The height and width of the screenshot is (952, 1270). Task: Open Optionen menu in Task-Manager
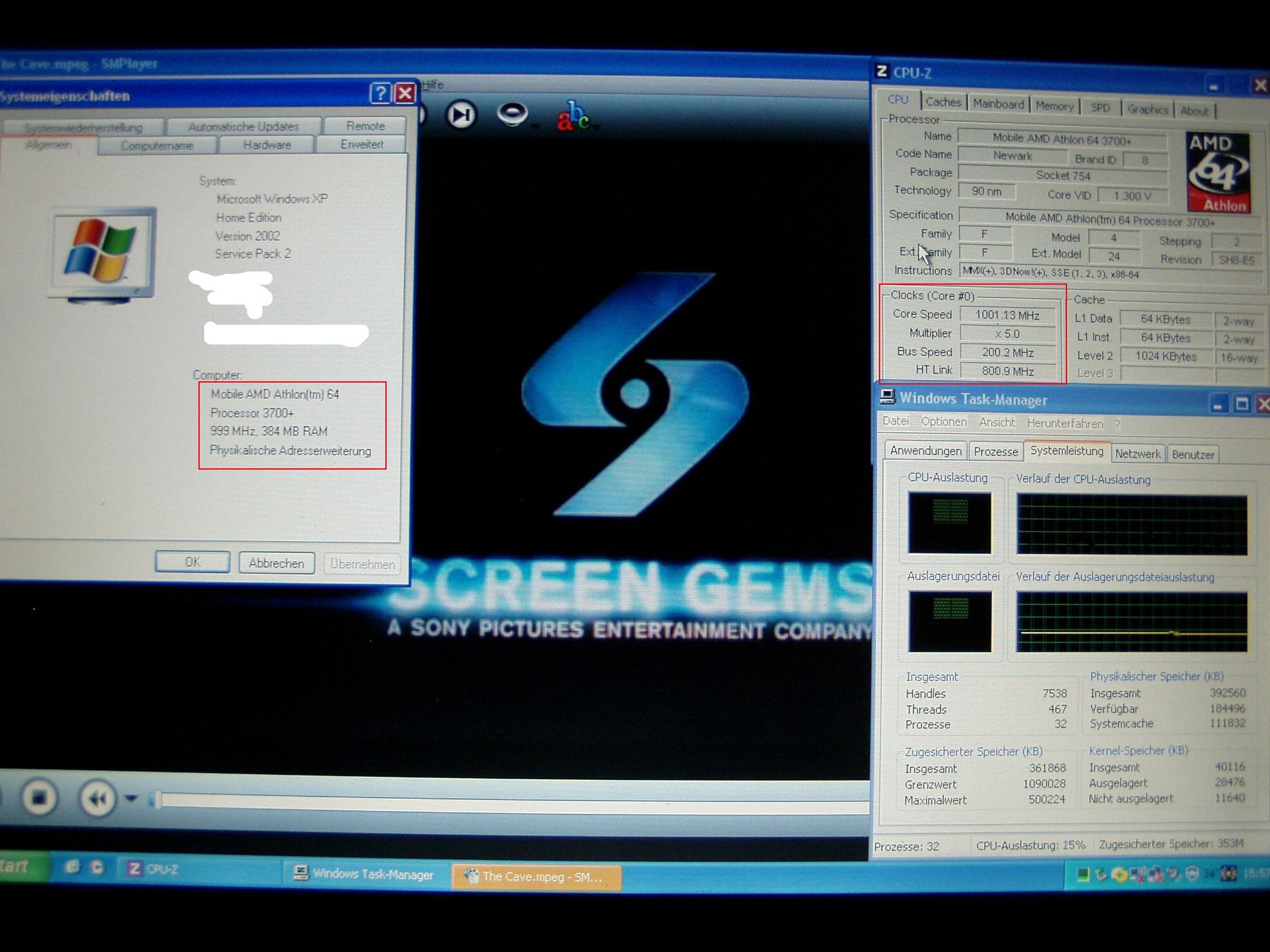(944, 422)
